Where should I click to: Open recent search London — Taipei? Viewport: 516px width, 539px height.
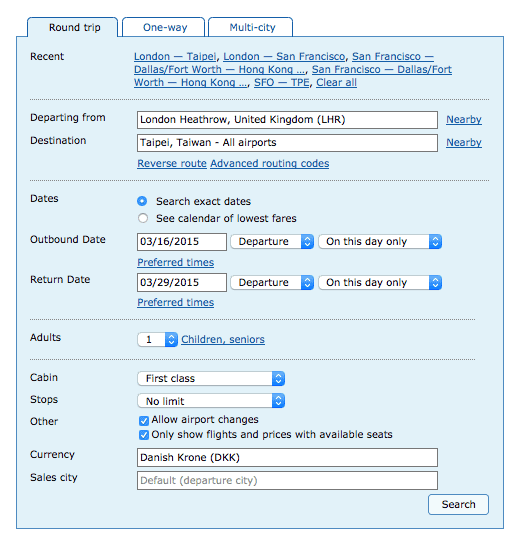pyautogui.click(x=175, y=56)
